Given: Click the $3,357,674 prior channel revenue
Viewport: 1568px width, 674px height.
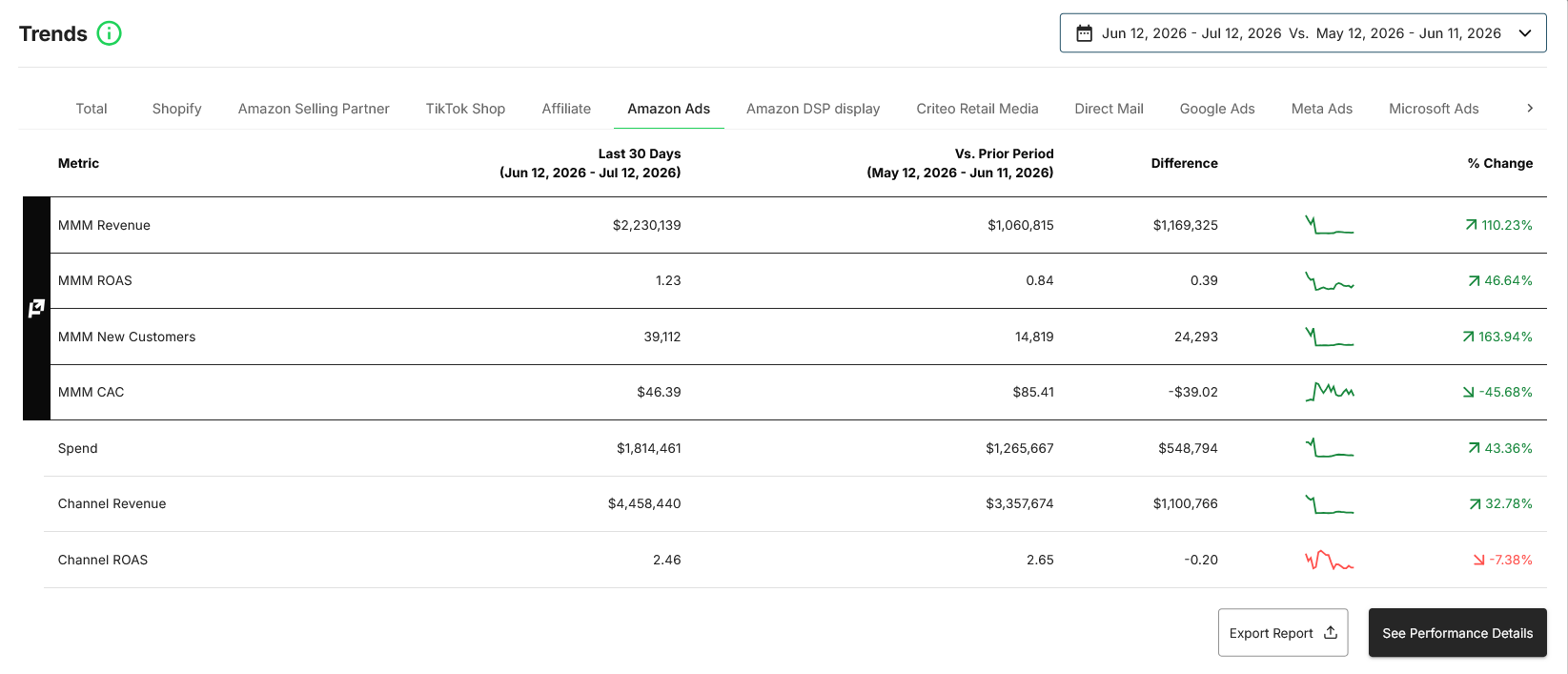Looking at the screenshot, I should pyautogui.click(x=1020, y=503).
